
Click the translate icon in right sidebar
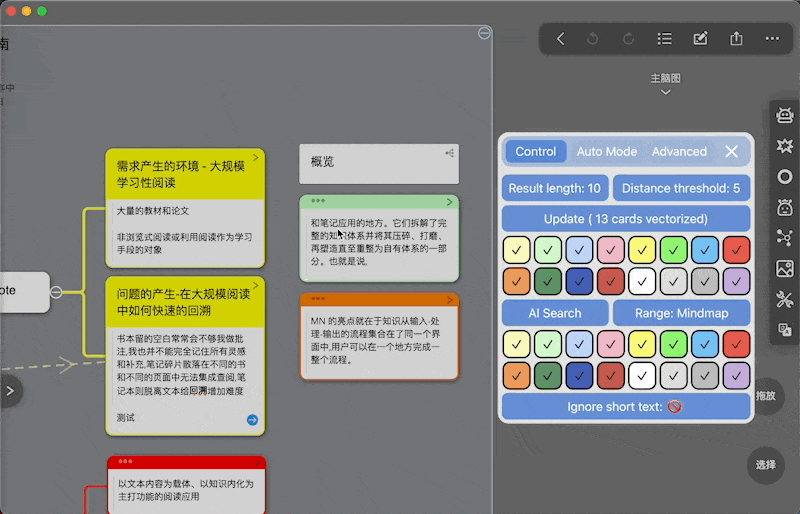tap(785, 330)
